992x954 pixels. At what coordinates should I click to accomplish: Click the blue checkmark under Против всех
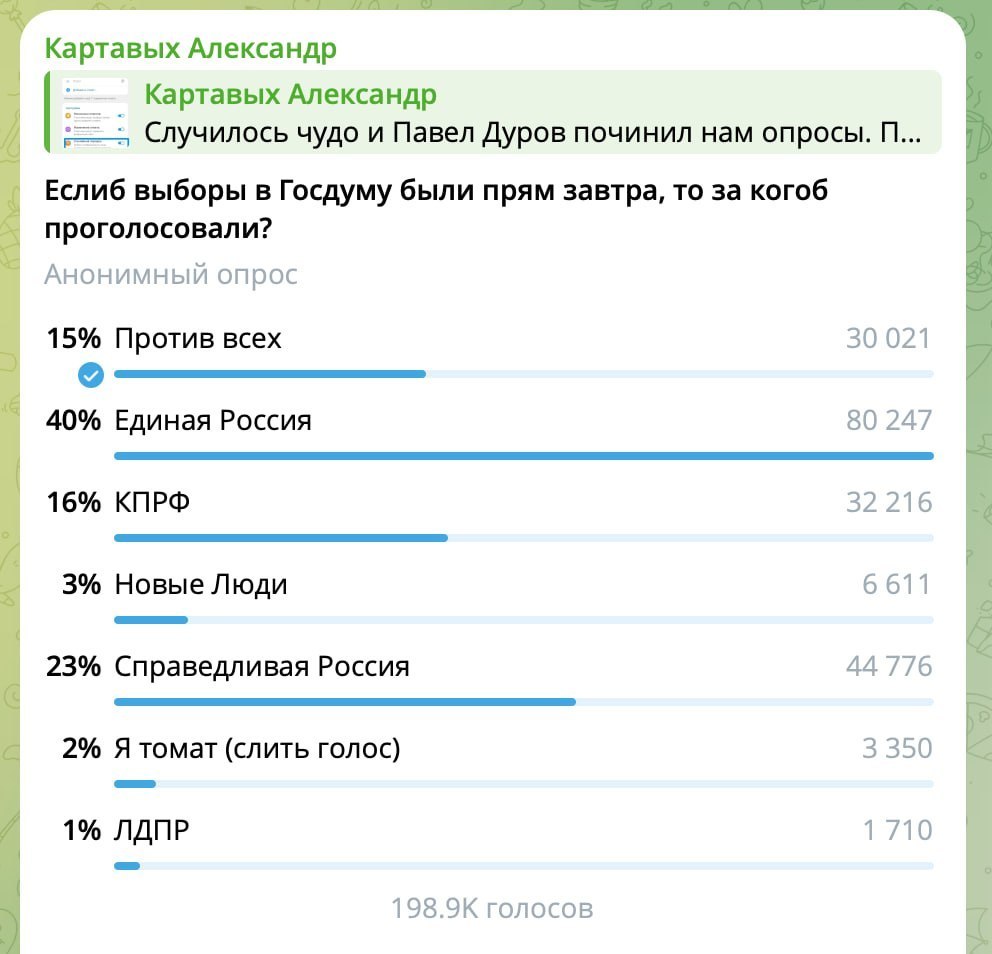click(x=91, y=375)
